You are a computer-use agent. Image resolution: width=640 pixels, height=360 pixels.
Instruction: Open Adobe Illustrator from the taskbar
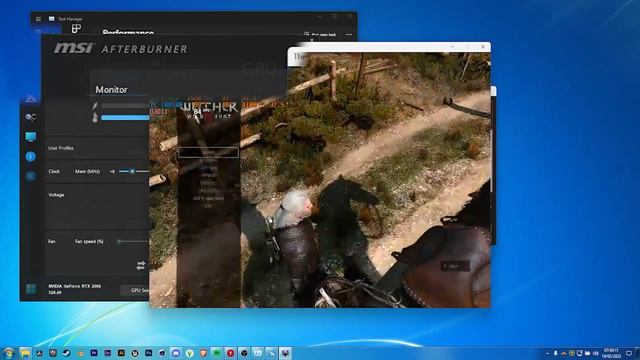121,353
